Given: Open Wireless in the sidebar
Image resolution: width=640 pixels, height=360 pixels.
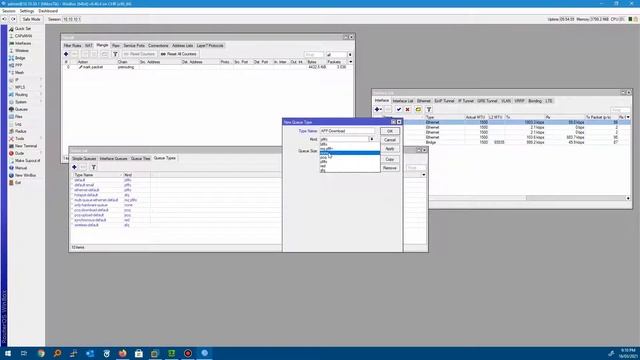Looking at the screenshot, I should coord(22,51).
